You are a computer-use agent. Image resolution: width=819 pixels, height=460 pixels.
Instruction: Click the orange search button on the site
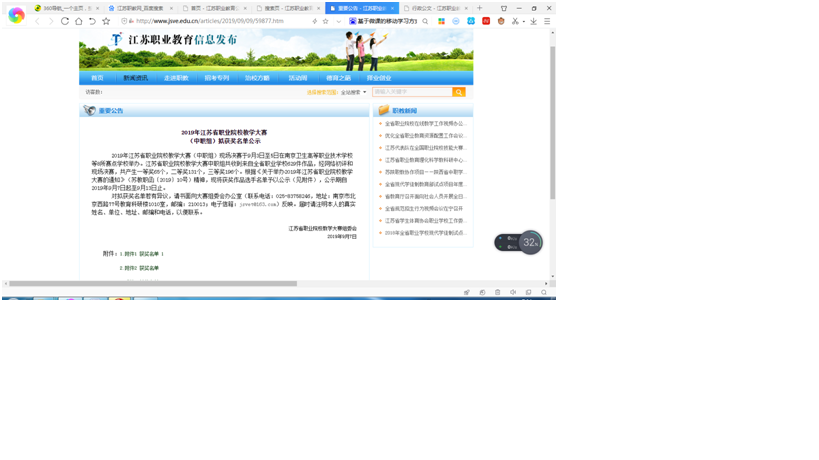(459, 92)
